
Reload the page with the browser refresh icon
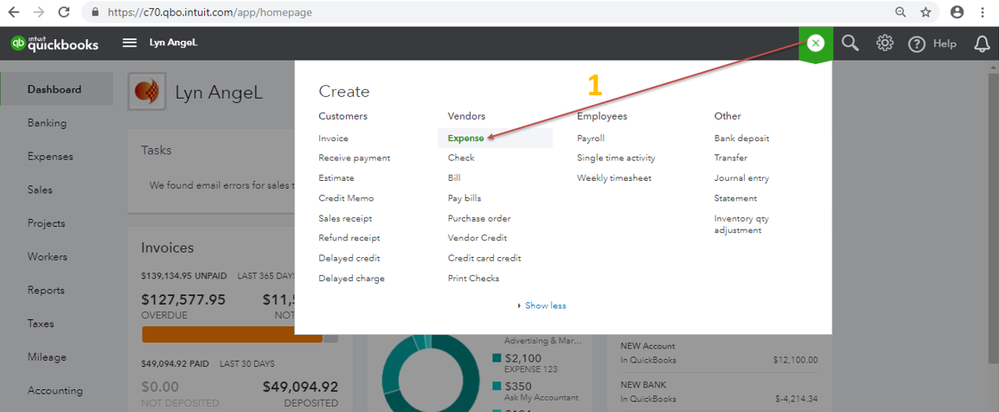point(64,12)
